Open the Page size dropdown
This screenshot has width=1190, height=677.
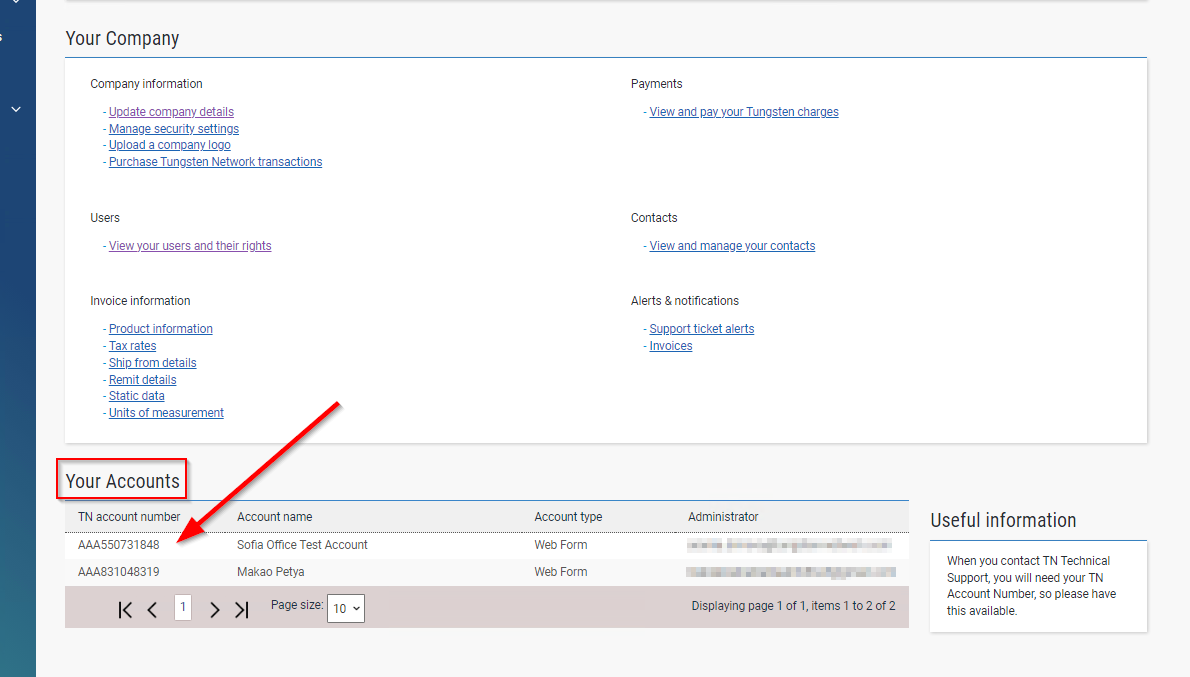(345, 608)
